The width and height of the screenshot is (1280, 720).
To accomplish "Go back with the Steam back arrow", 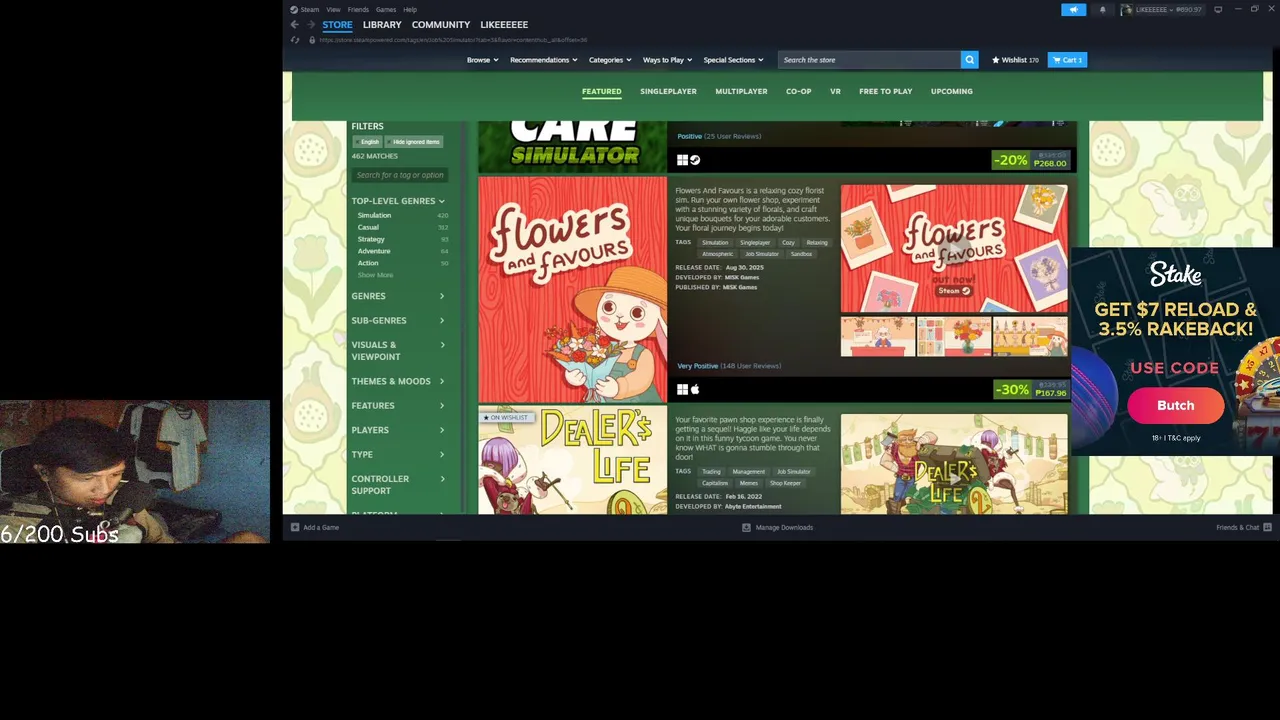I will 294,24.
